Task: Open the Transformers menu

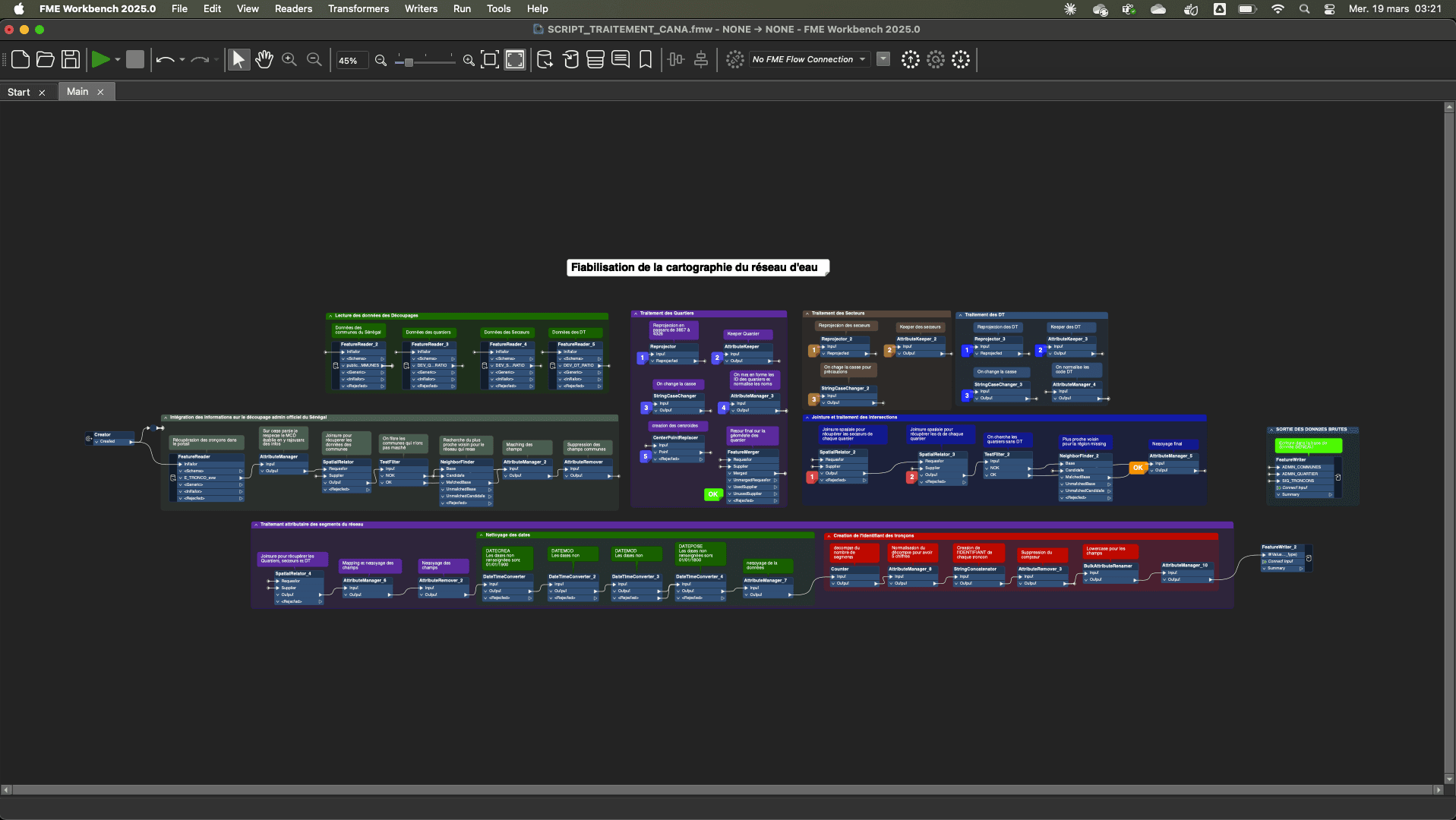Action: click(358, 8)
